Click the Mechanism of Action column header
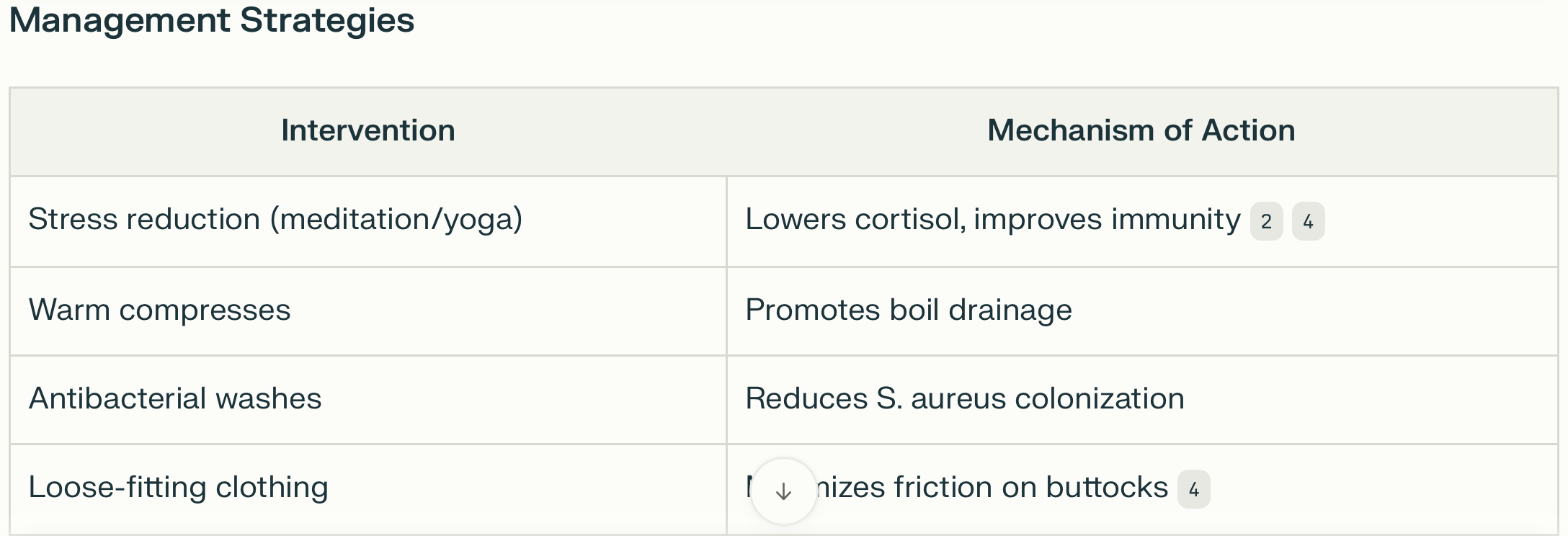 1141,131
